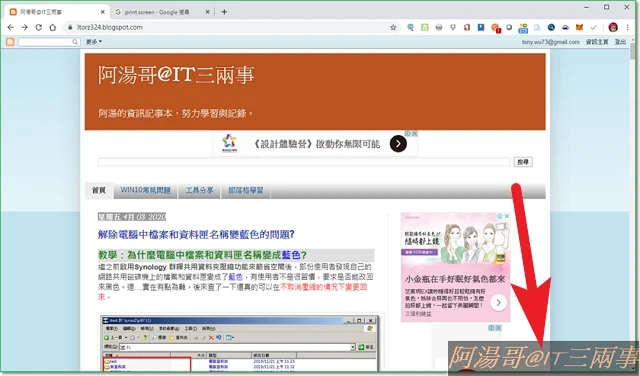
Task: Go back with the browser back arrow
Action: (11, 27)
